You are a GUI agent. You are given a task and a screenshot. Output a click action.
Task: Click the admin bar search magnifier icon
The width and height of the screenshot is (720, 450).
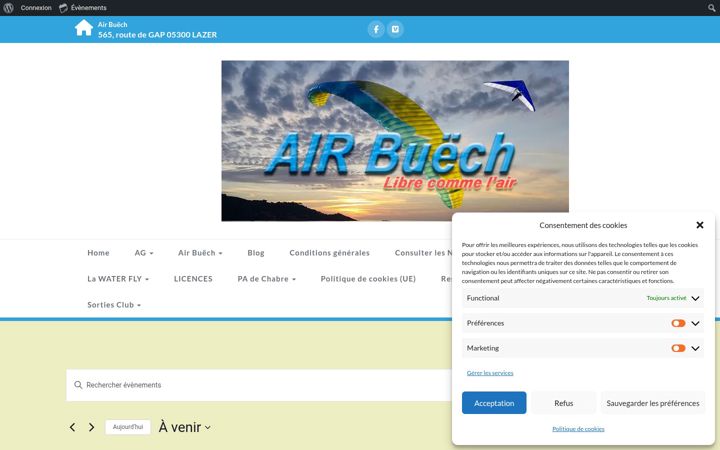click(711, 8)
